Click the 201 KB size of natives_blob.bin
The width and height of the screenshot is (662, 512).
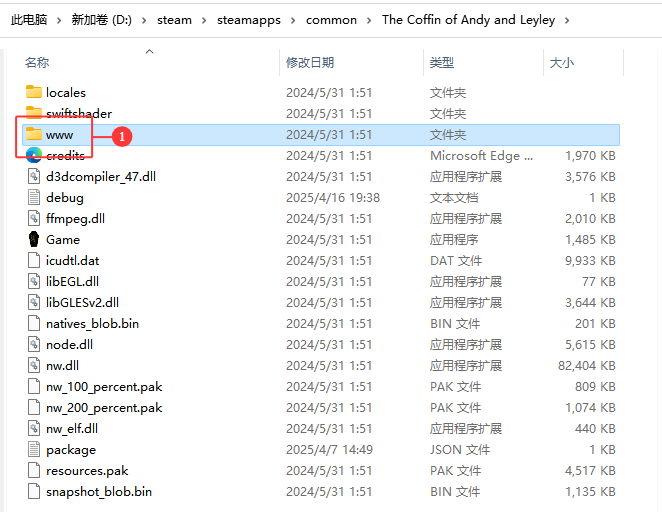point(595,324)
